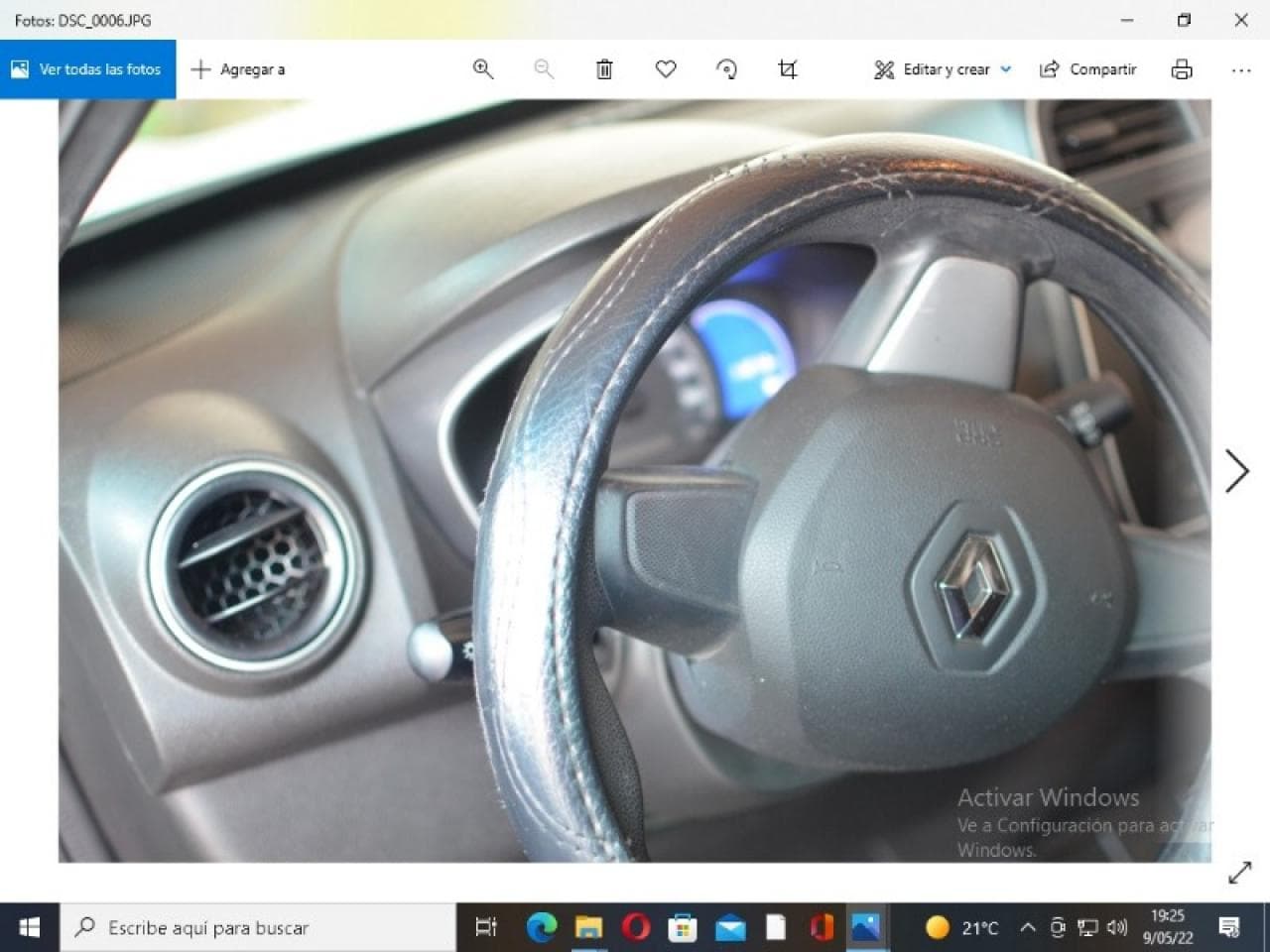Click the Compartir share button
The height and width of the screenshot is (952, 1270).
coord(1087,69)
